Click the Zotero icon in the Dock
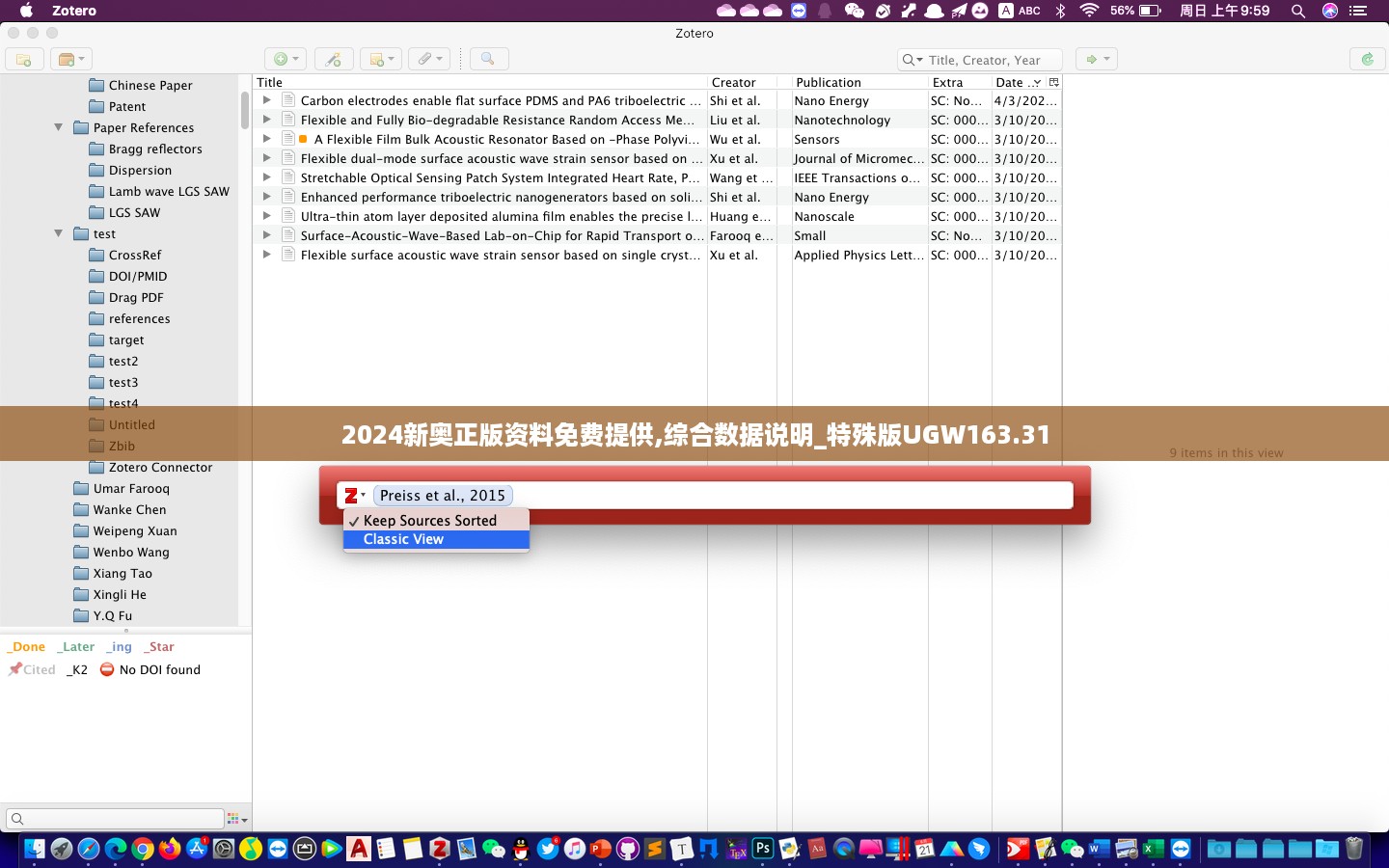Viewport: 1389px width, 868px height. [440, 849]
